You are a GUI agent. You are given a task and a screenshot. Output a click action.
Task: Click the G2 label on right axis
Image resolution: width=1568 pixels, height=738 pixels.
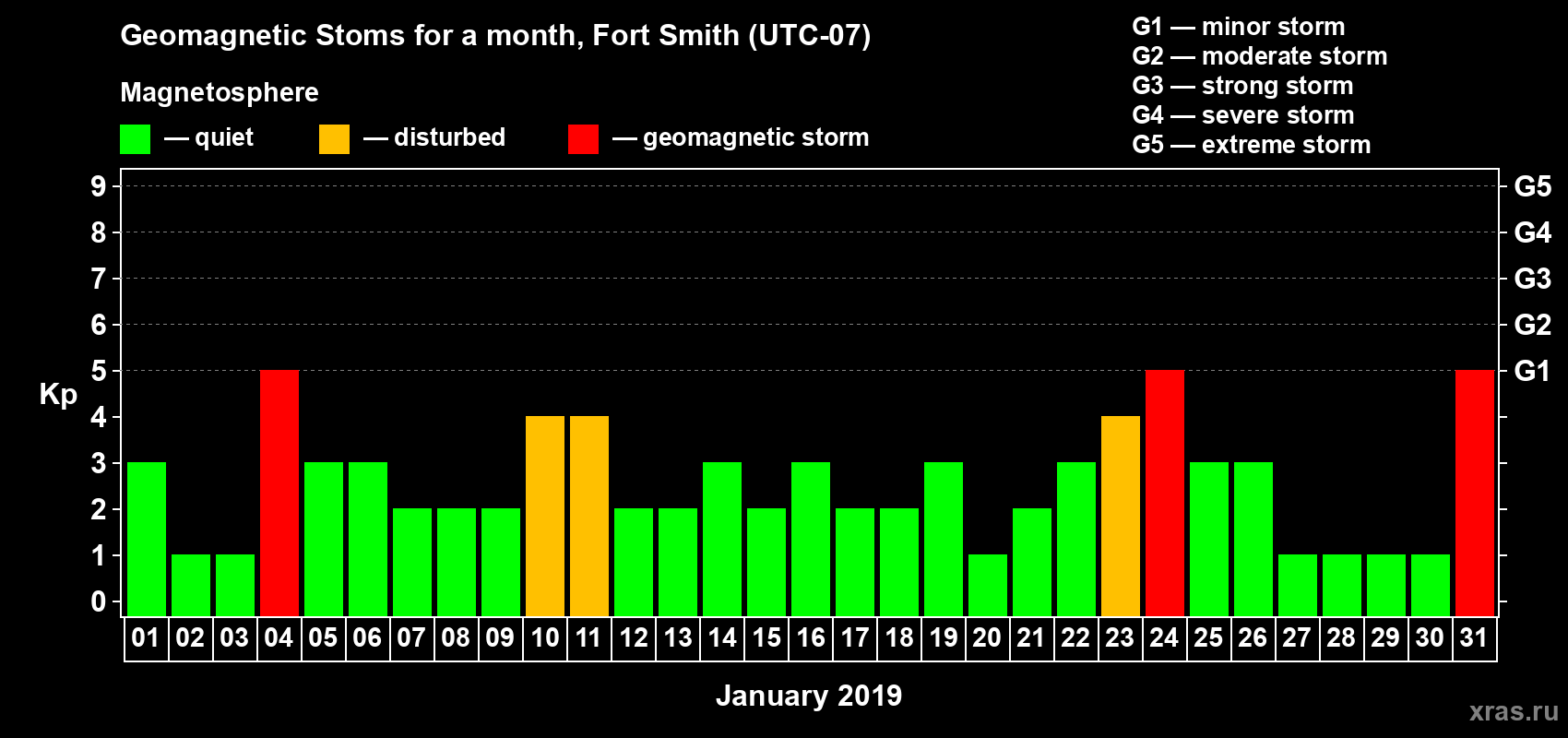(1532, 325)
